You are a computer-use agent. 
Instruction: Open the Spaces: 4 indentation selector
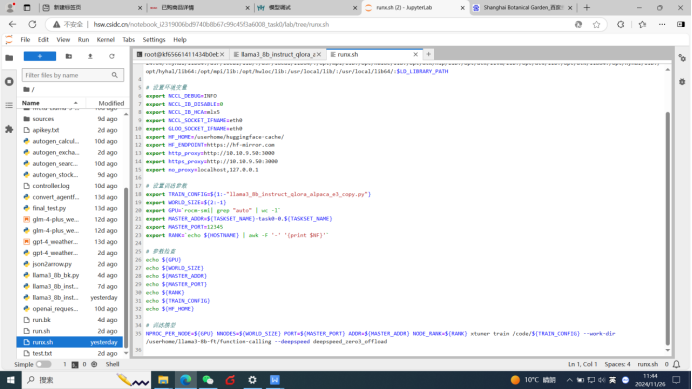tap(617, 364)
